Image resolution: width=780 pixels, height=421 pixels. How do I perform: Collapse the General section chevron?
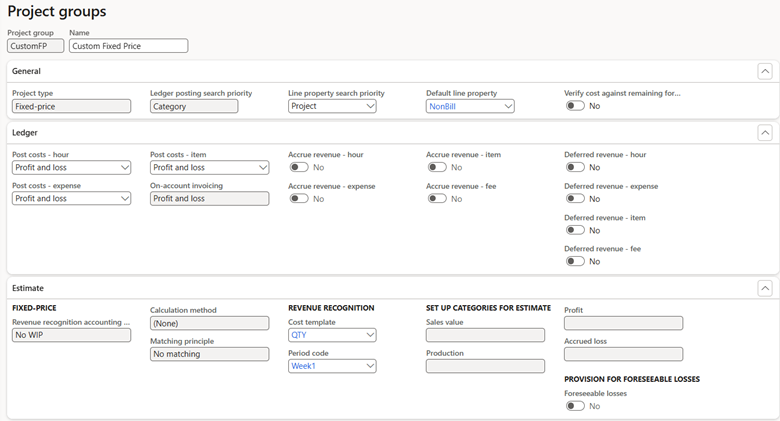click(x=765, y=71)
